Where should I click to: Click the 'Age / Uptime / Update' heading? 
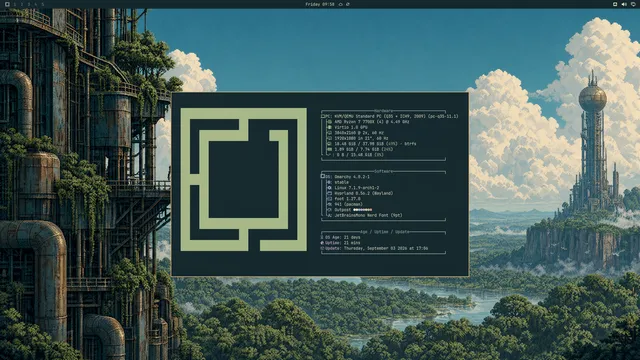pyautogui.click(x=384, y=232)
